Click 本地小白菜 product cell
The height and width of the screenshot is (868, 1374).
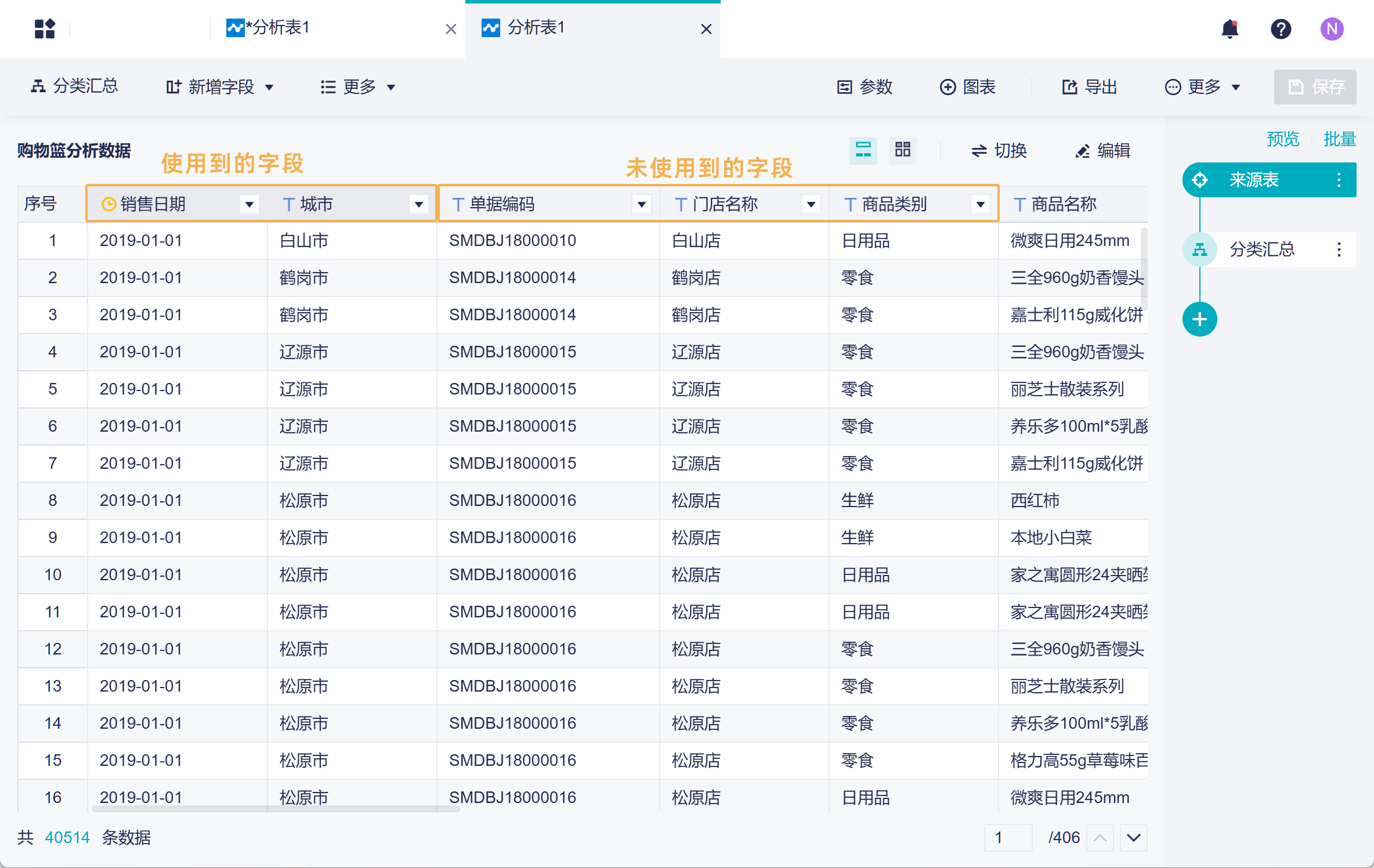point(1073,538)
